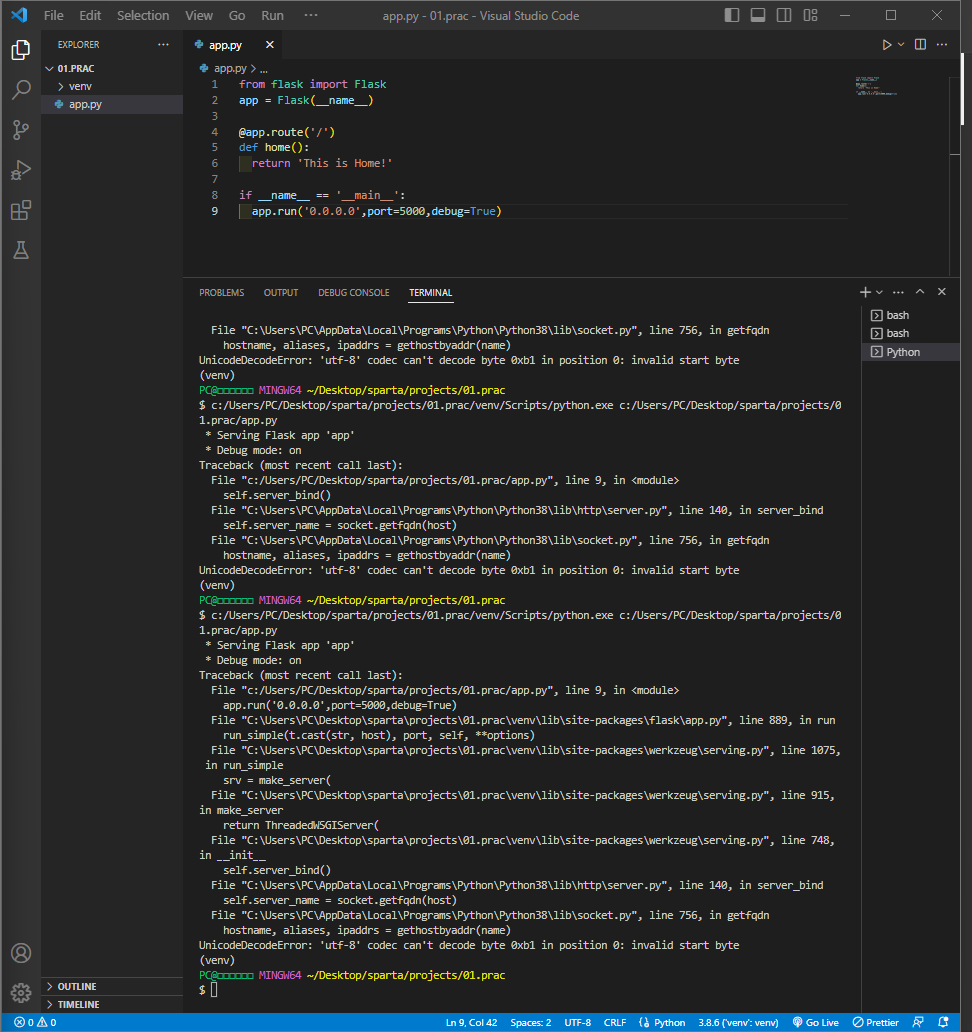This screenshot has height=1032, width=972.
Task: Open the View menu
Action: [199, 15]
